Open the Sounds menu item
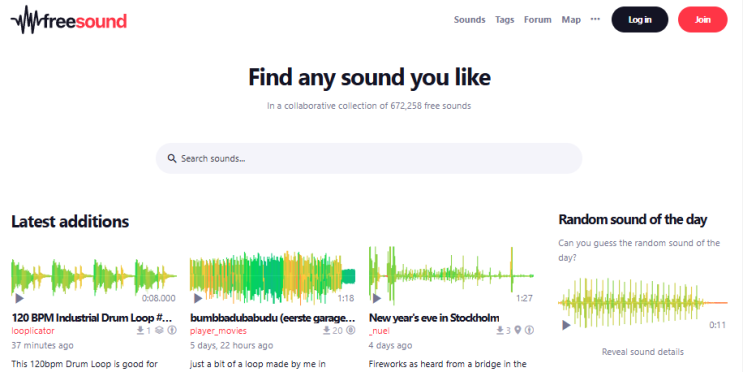Viewport: 743px width, 372px height. [x=469, y=19]
